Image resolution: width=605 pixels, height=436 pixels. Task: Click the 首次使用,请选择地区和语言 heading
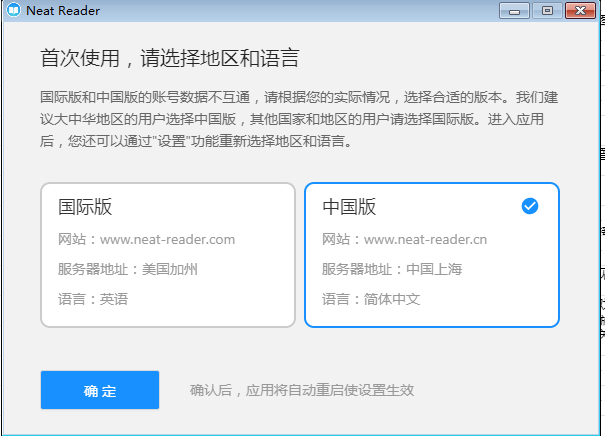(x=170, y=55)
